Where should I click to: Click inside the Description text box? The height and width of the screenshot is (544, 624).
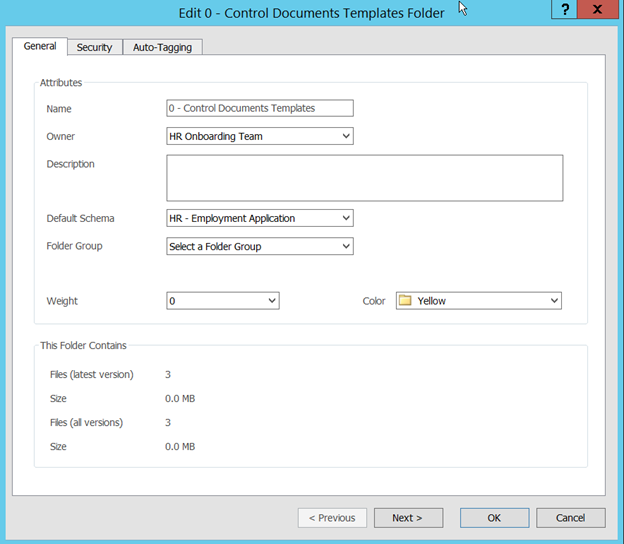click(x=364, y=178)
